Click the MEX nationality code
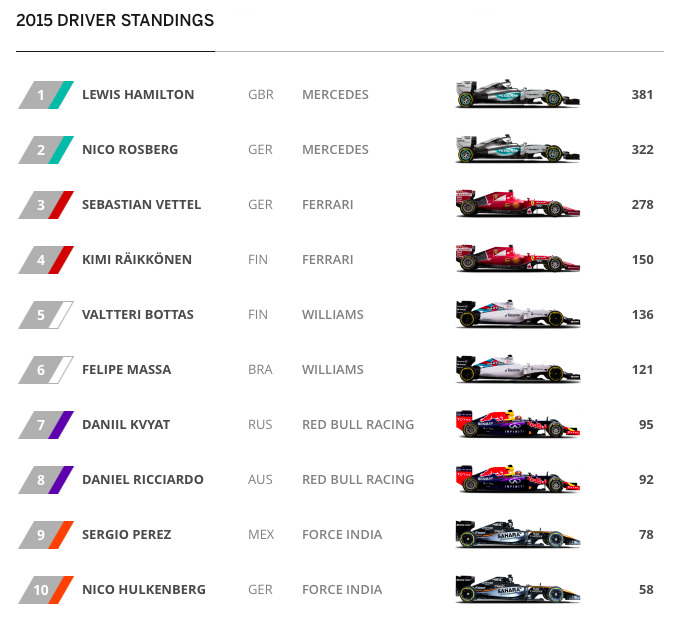 click(x=261, y=535)
